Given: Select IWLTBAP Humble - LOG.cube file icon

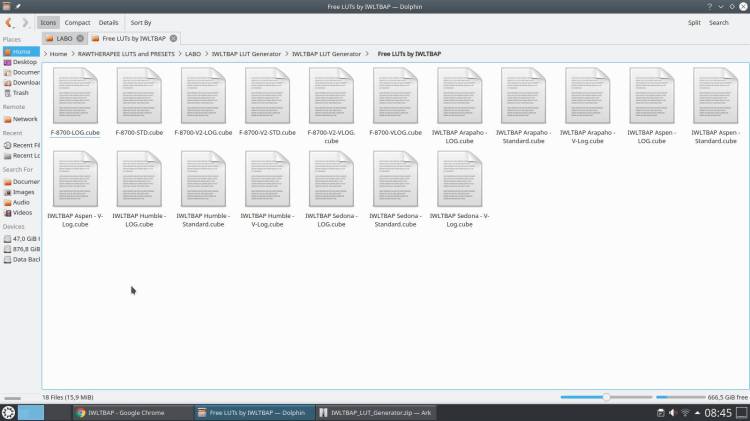Looking at the screenshot, I should coord(139,178).
